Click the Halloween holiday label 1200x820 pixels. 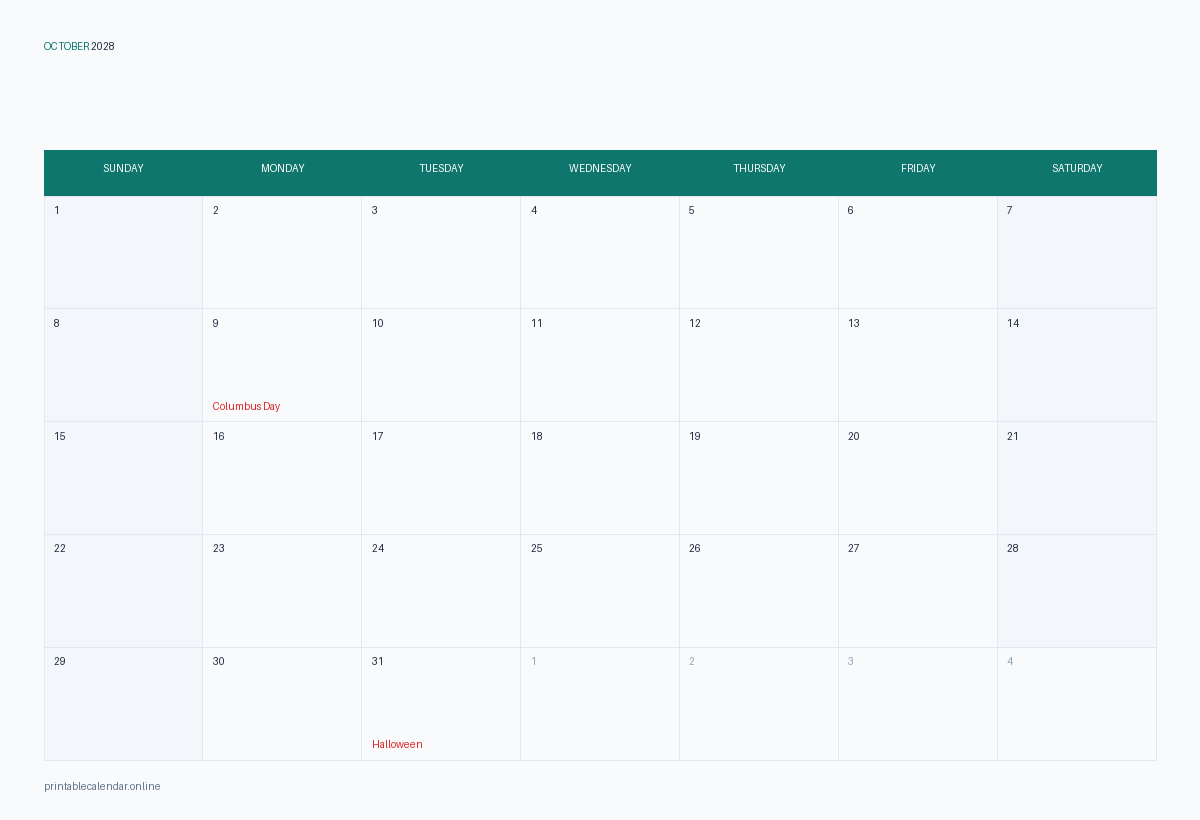click(397, 745)
